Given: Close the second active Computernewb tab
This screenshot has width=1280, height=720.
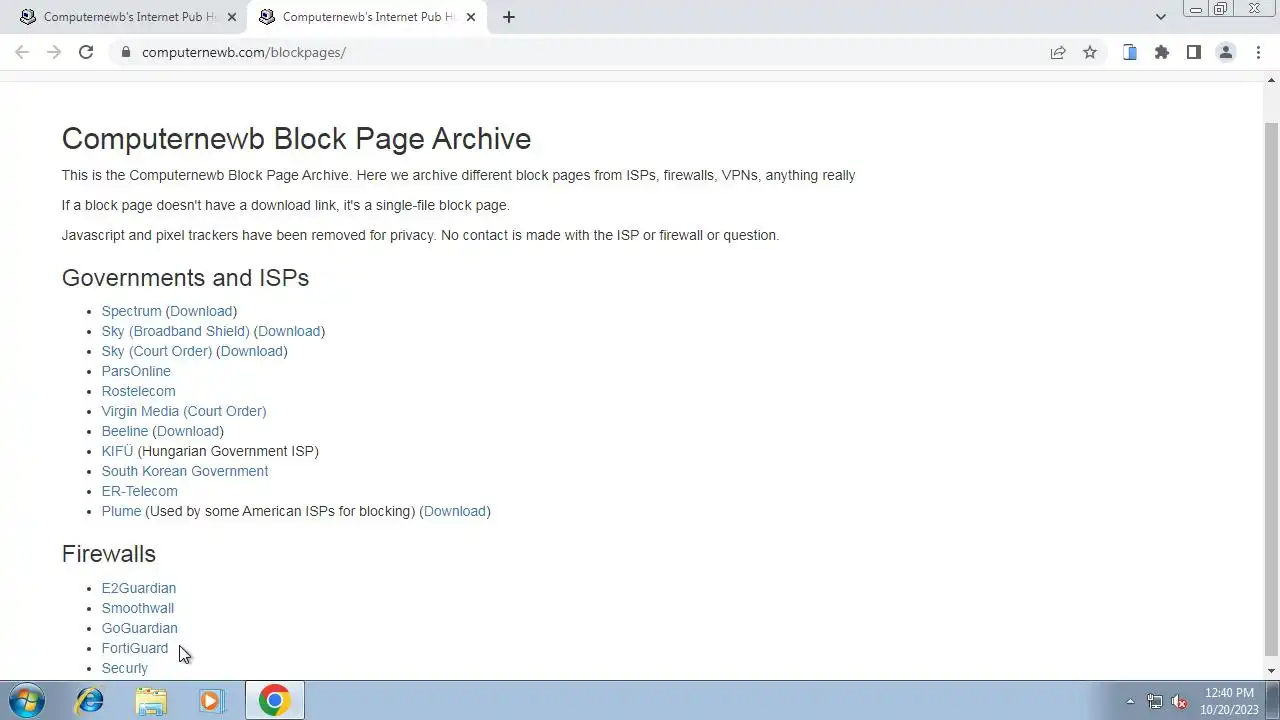Looking at the screenshot, I should click(471, 17).
